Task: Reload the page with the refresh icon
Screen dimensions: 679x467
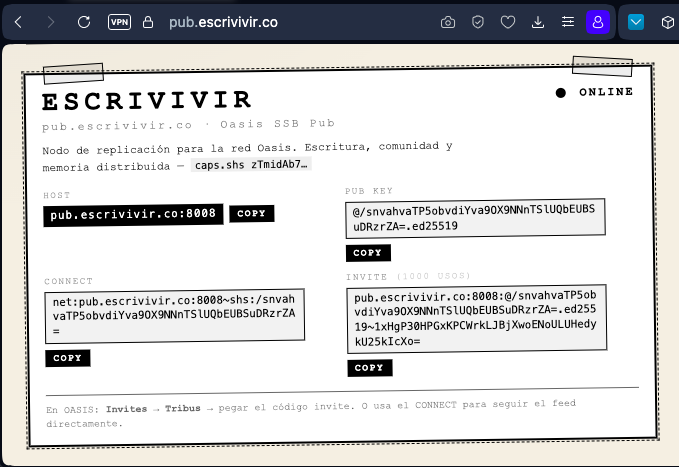Action: pos(84,22)
